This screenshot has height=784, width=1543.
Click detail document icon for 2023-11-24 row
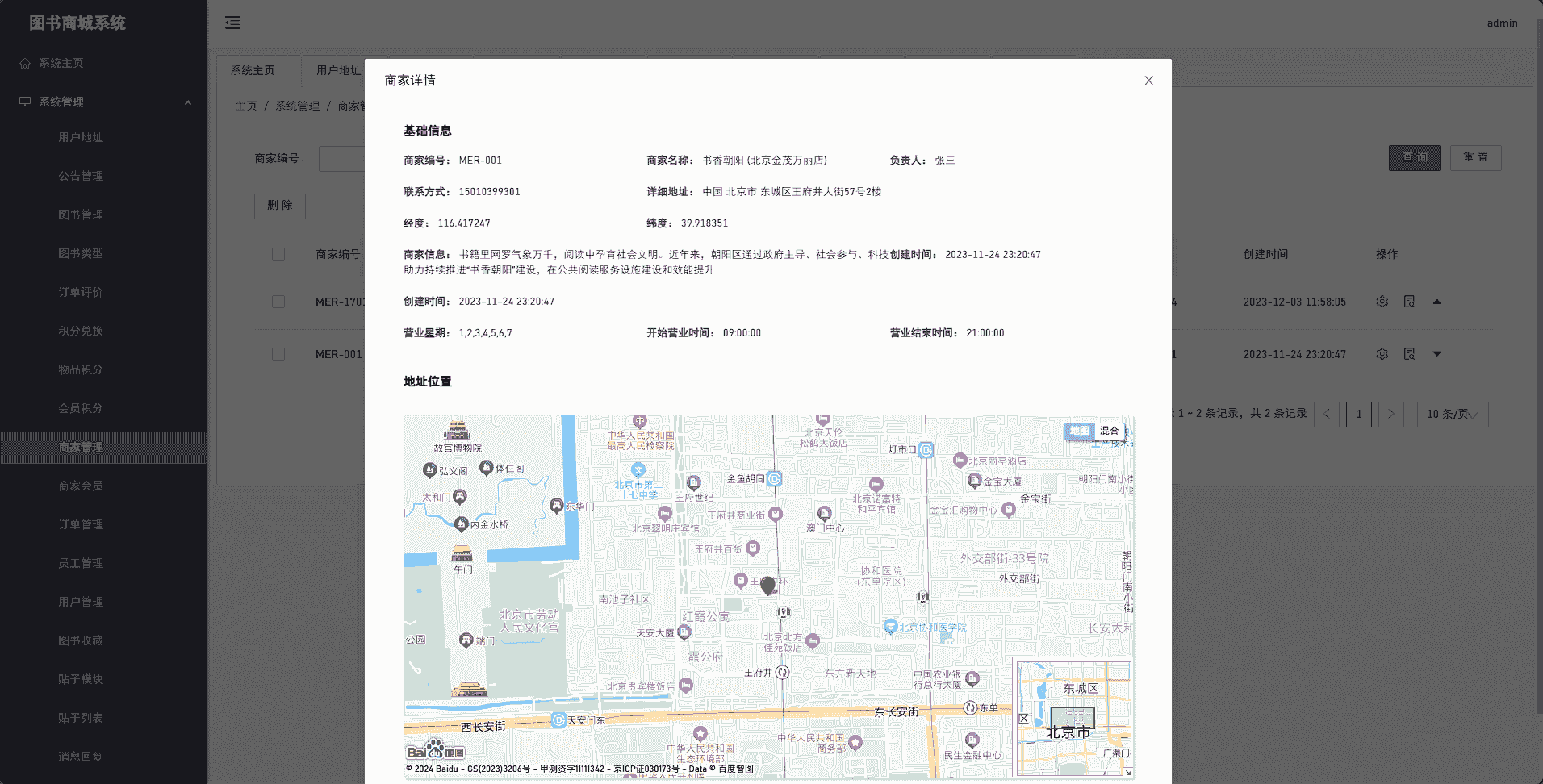(x=1409, y=354)
